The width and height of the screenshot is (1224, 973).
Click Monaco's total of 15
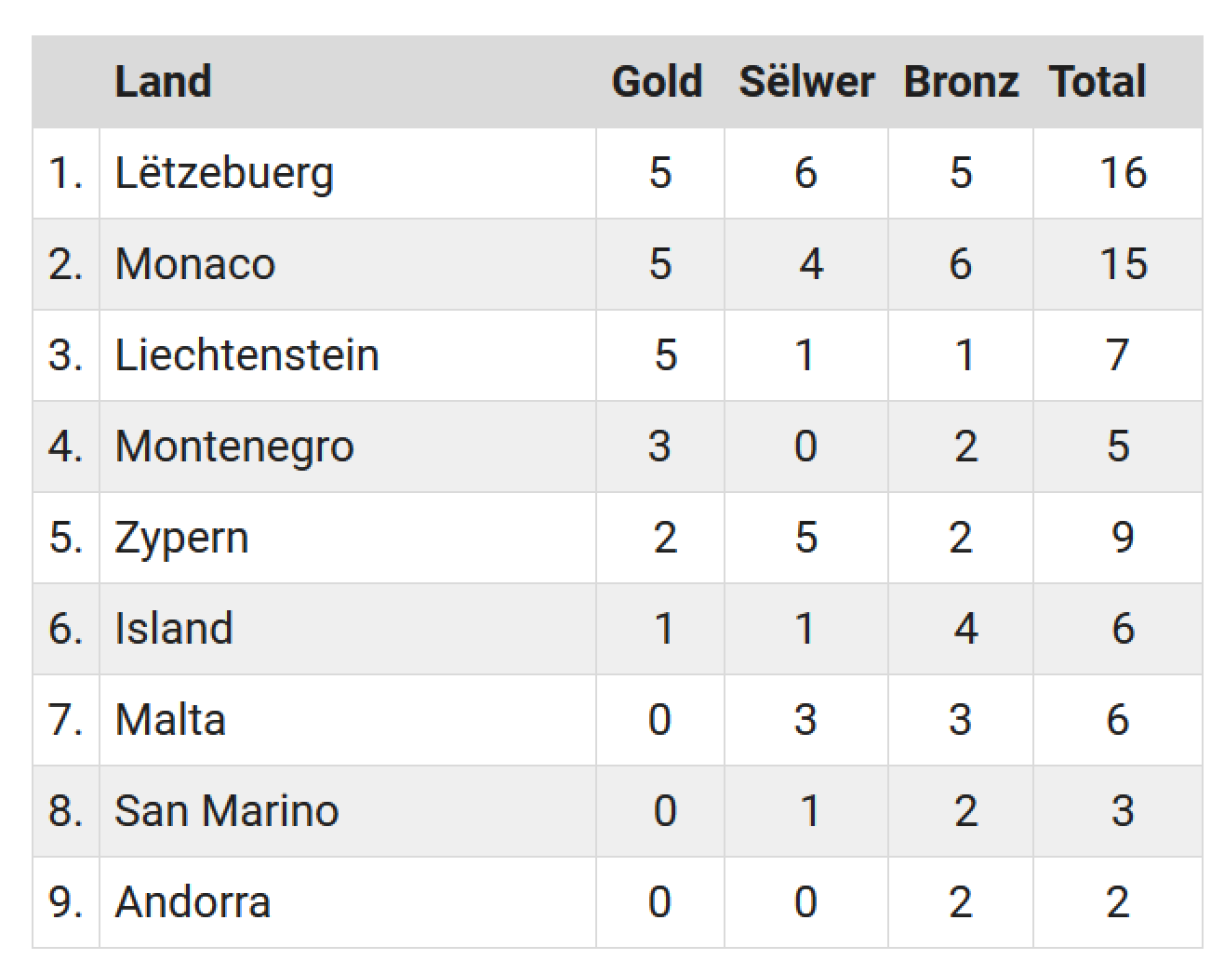[1121, 264]
